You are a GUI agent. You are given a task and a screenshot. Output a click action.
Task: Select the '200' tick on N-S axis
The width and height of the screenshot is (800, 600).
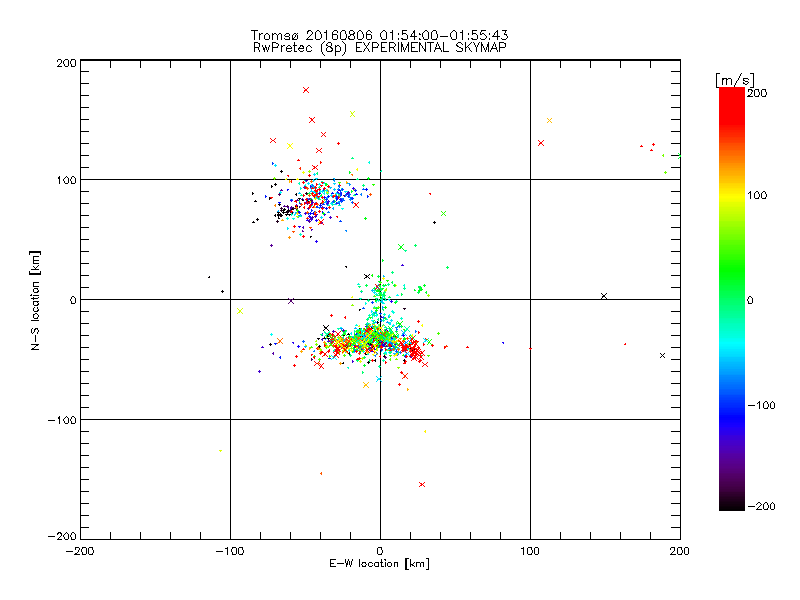coord(66,63)
